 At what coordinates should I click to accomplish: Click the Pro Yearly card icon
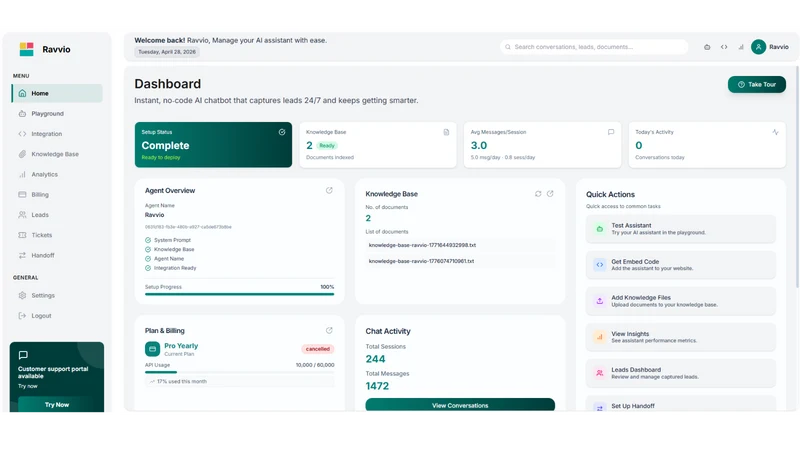point(152,349)
